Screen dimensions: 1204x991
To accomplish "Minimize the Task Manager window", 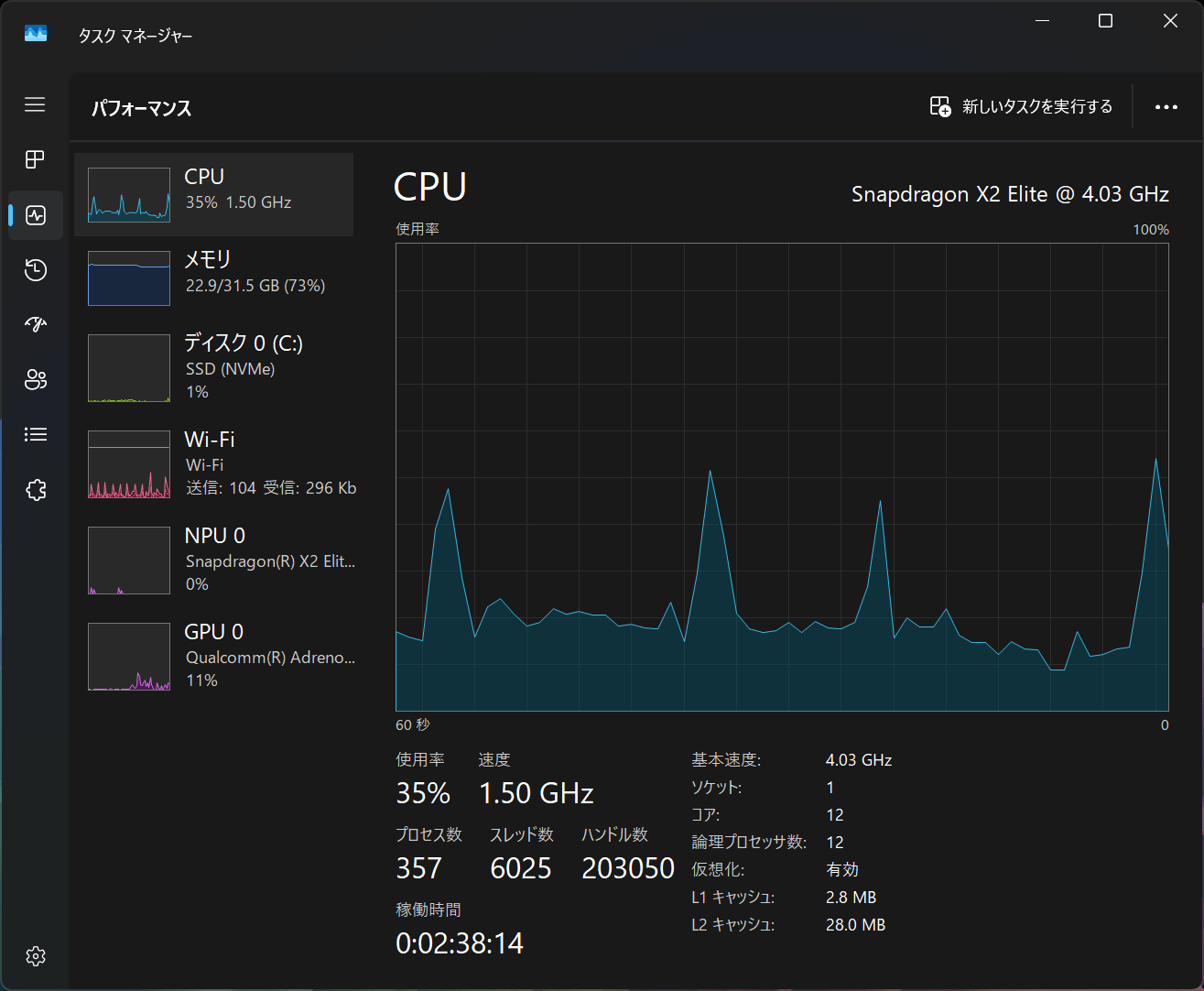I will coord(1043,21).
